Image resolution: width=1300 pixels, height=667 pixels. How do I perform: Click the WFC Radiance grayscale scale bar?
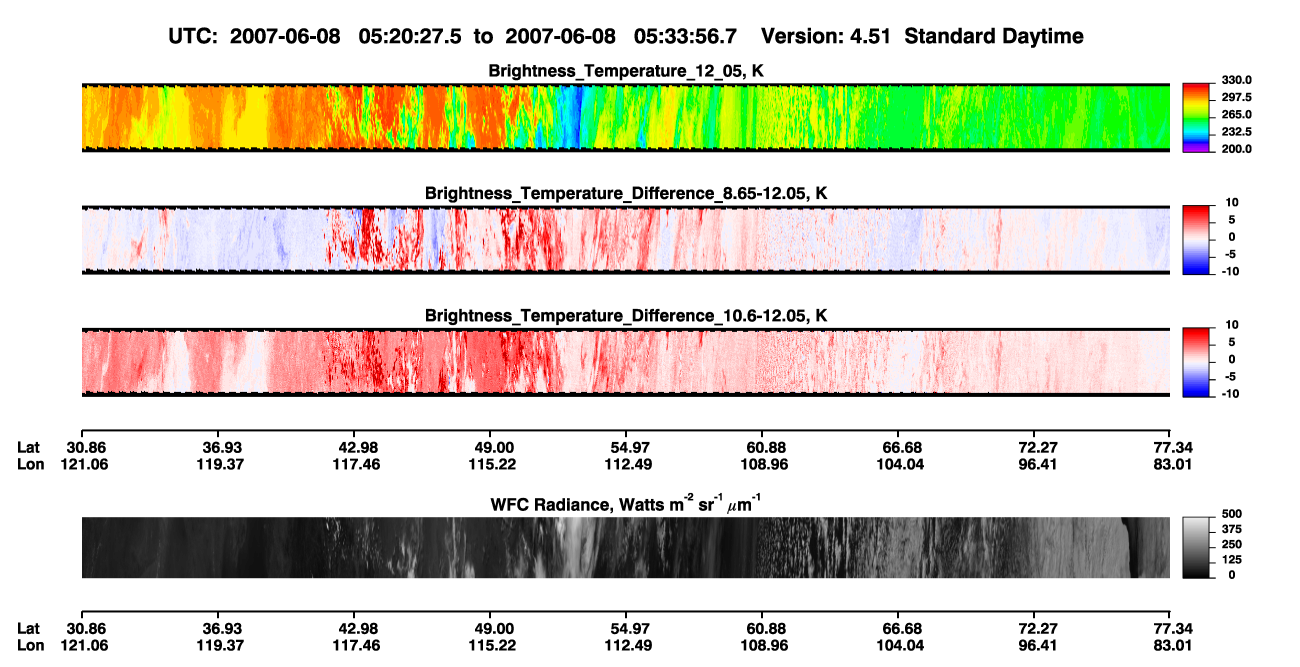[1196, 547]
